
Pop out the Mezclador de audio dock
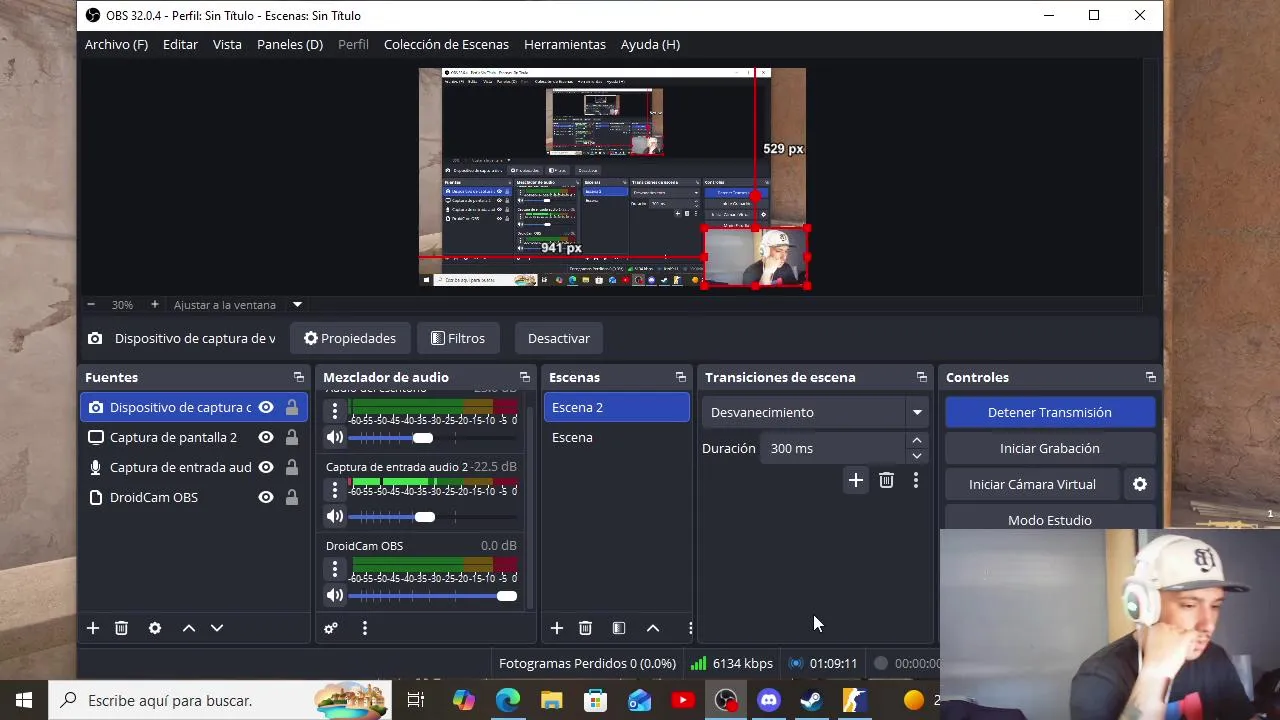pyautogui.click(x=525, y=377)
